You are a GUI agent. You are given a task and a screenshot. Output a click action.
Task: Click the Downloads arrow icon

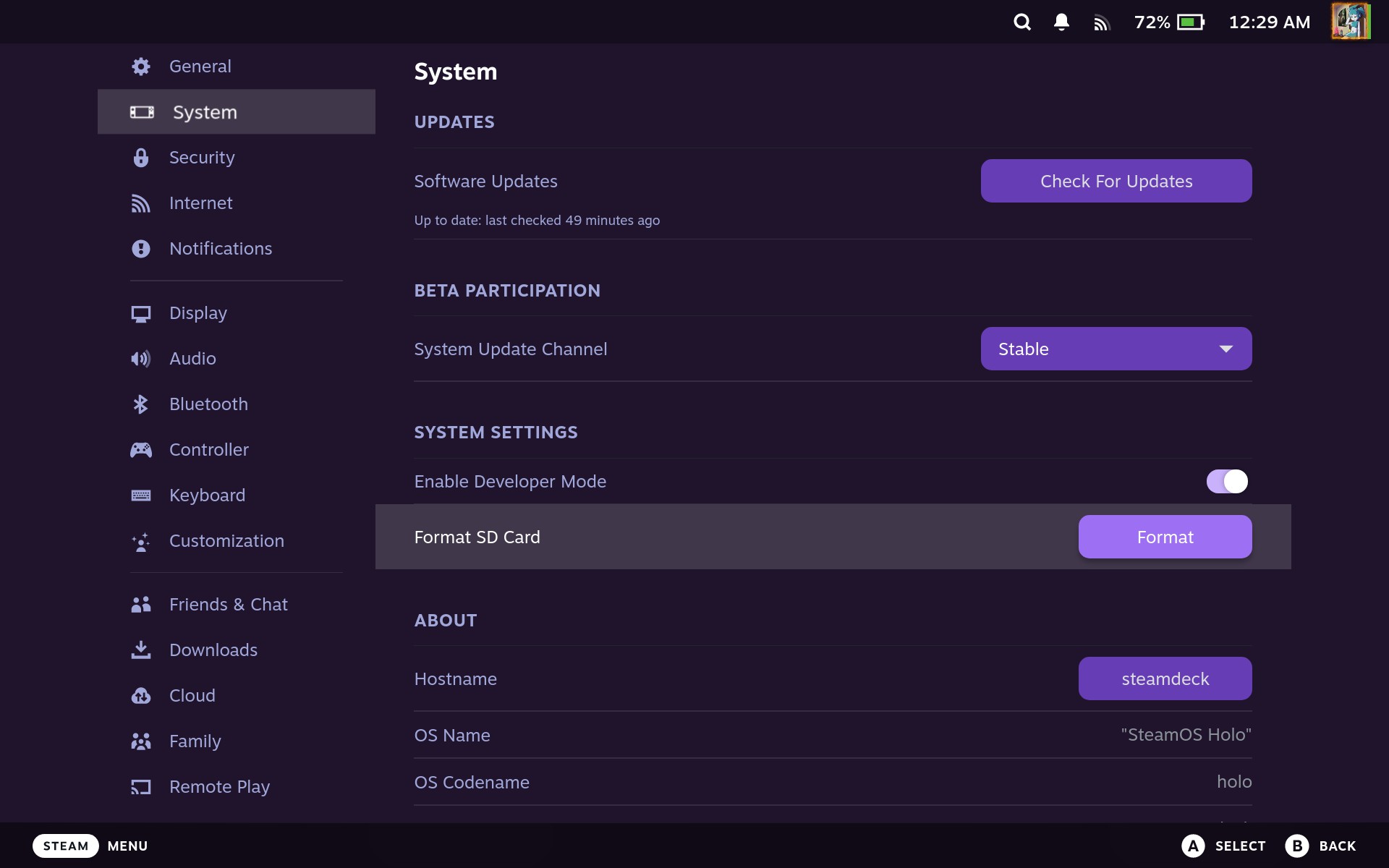click(141, 650)
